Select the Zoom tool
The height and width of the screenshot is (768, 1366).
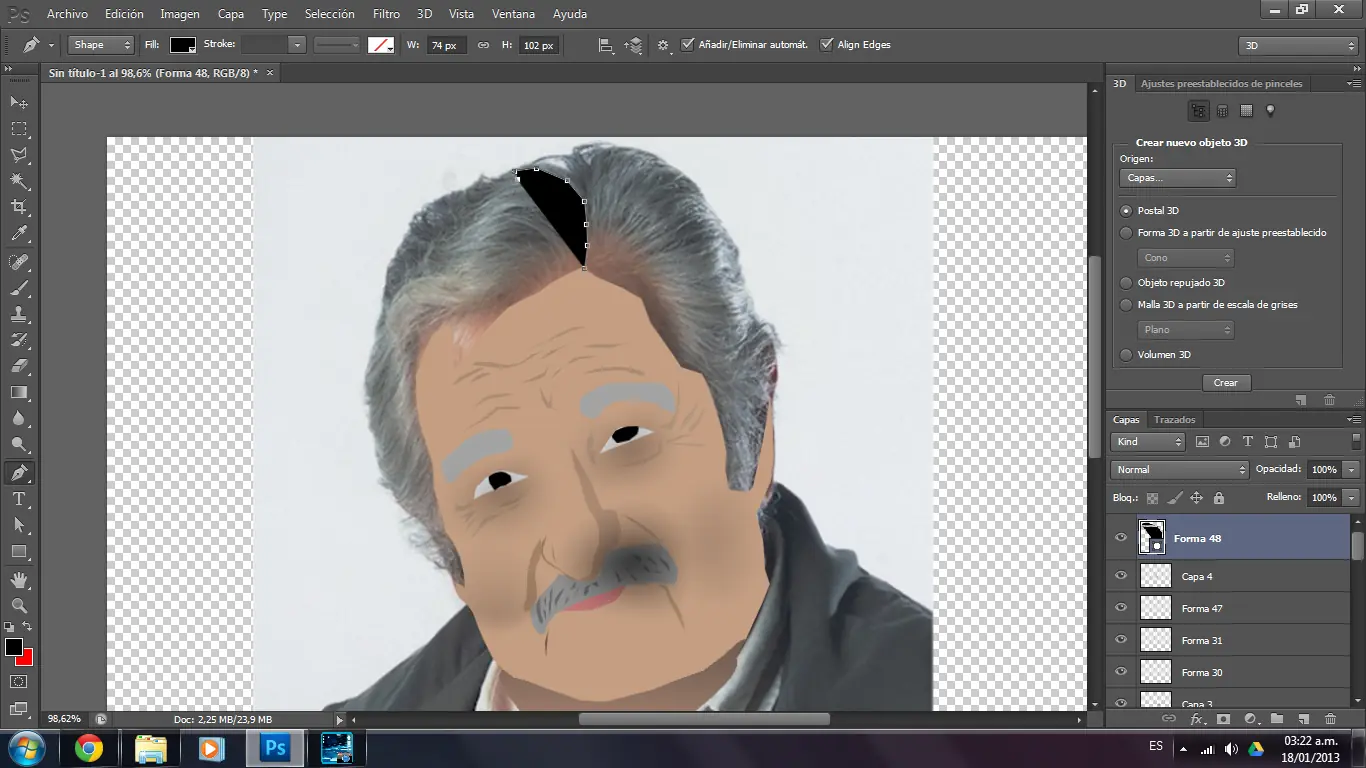[x=19, y=605]
